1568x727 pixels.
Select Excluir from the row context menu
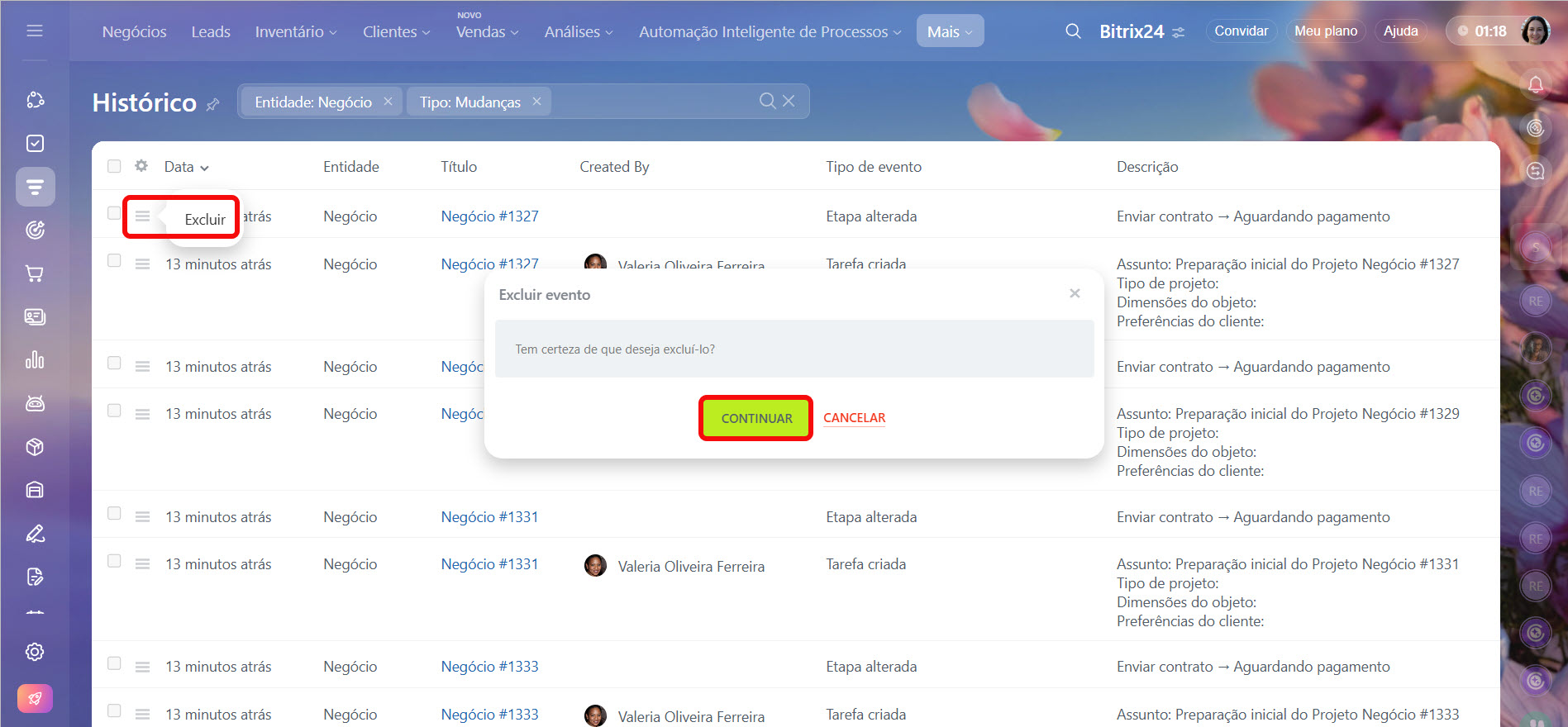click(204, 220)
